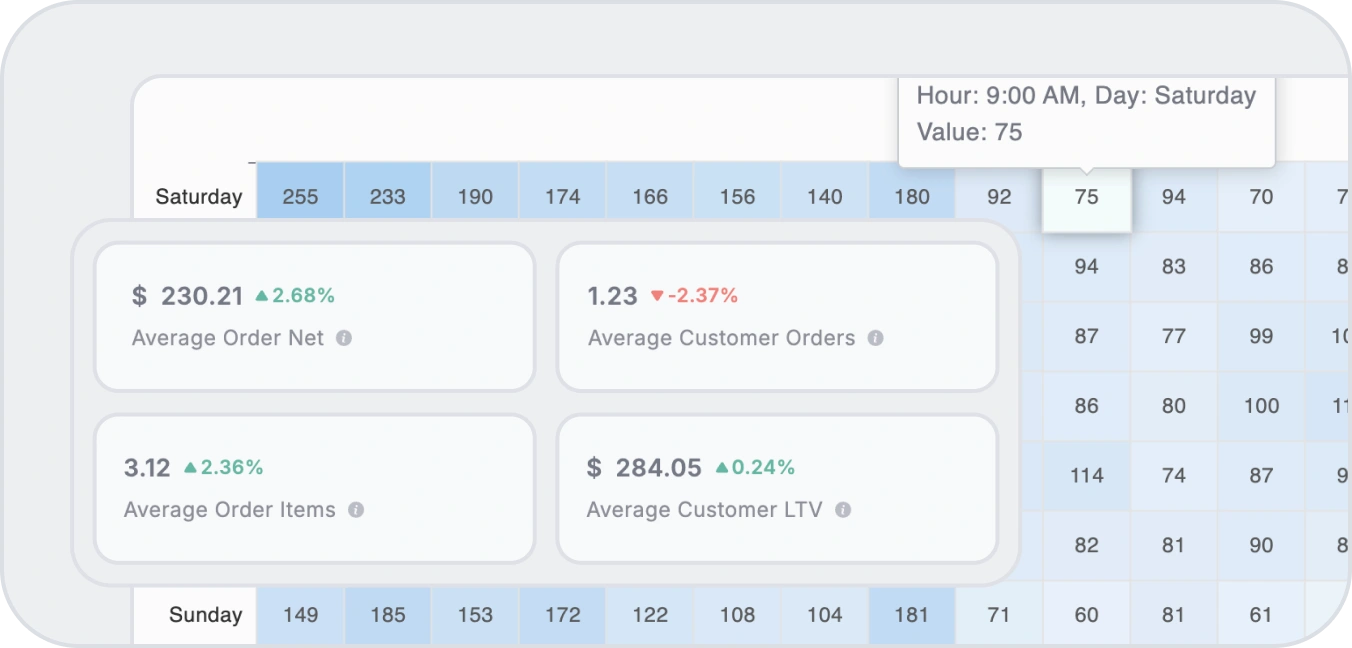Click the $ 284.05 Average Customer LTV value

click(645, 467)
